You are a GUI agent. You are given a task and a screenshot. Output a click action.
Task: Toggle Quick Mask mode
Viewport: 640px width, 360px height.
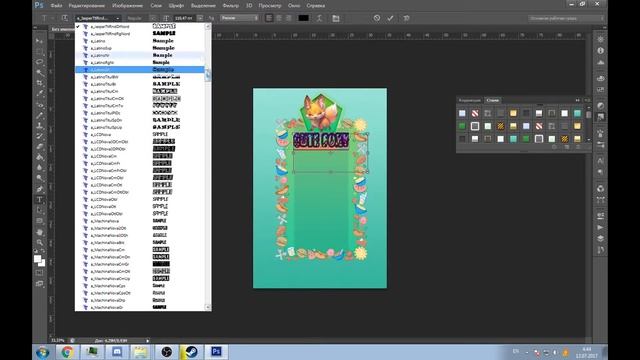40,273
